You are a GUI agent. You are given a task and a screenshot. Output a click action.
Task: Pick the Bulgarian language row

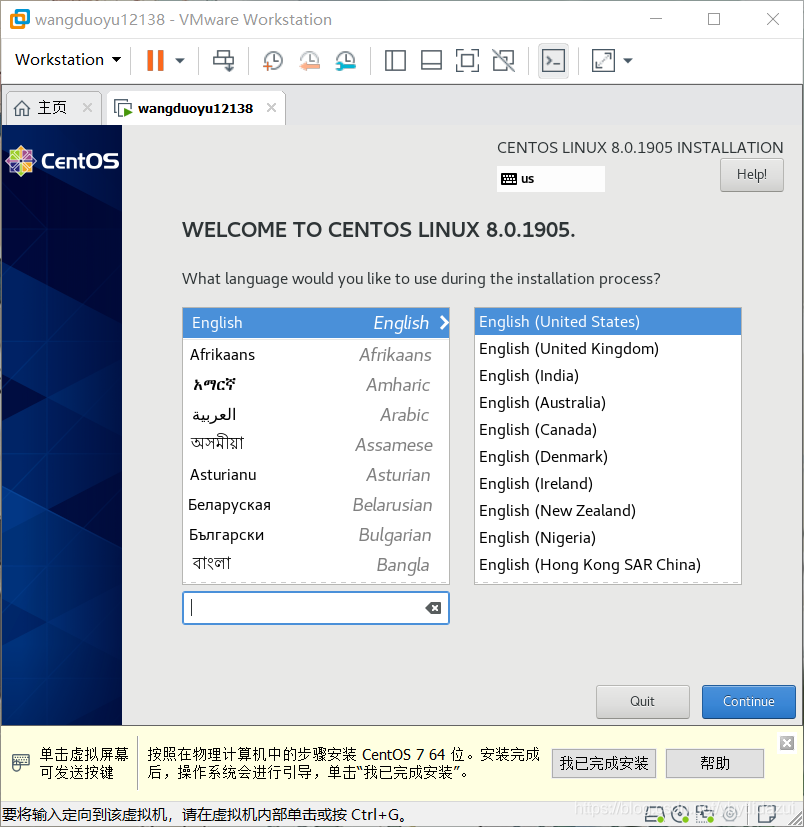tap(316, 535)
